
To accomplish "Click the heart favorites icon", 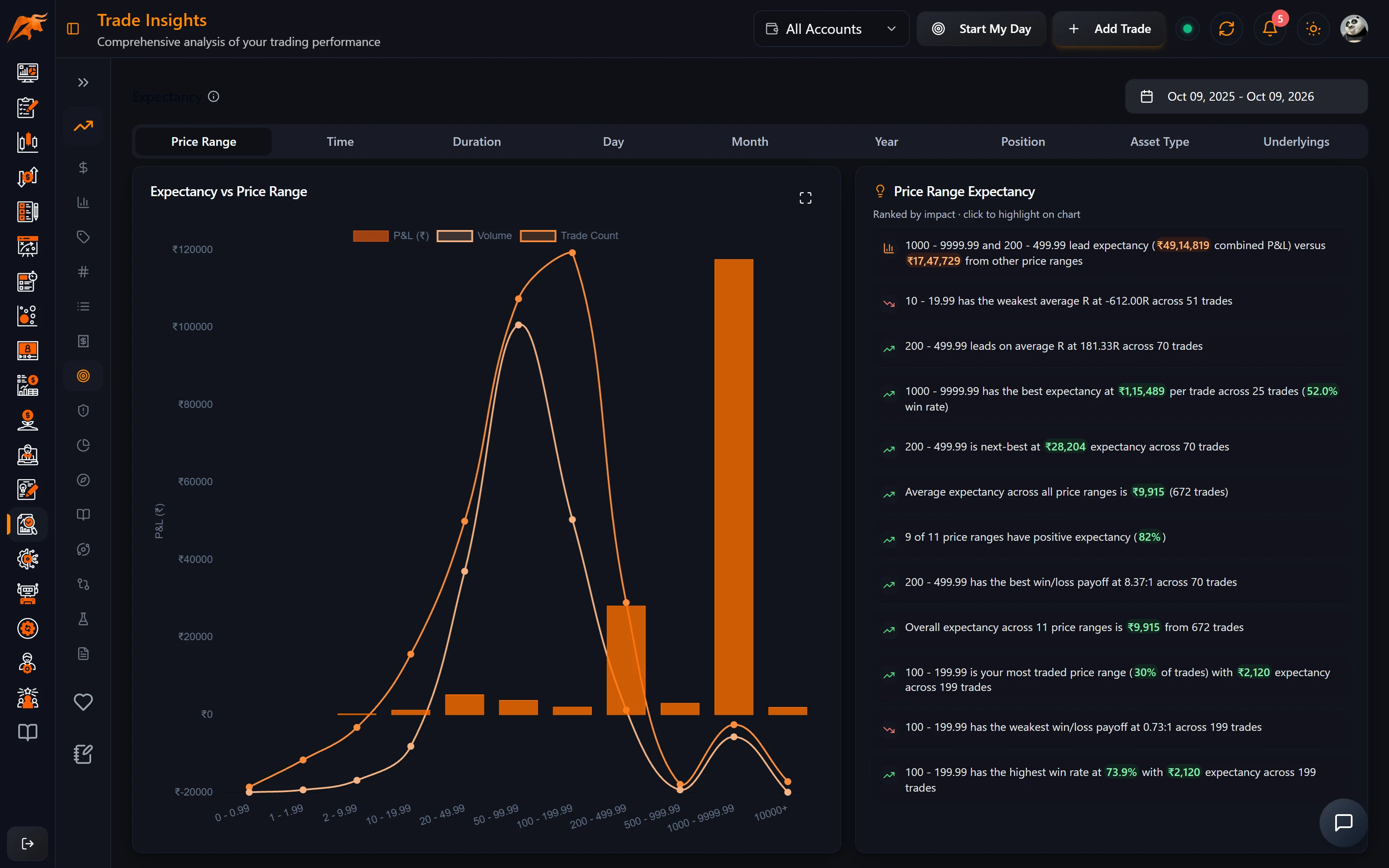I will point(83,701).
